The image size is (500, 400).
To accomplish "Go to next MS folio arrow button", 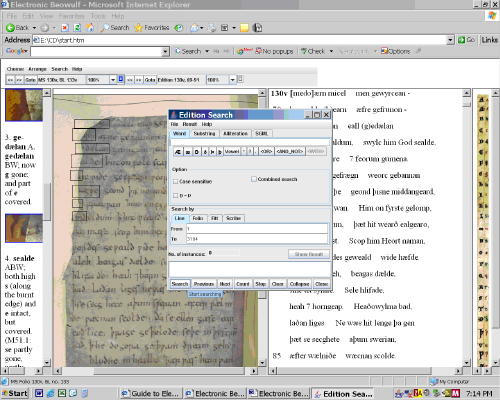I will [x=19, y=80].
